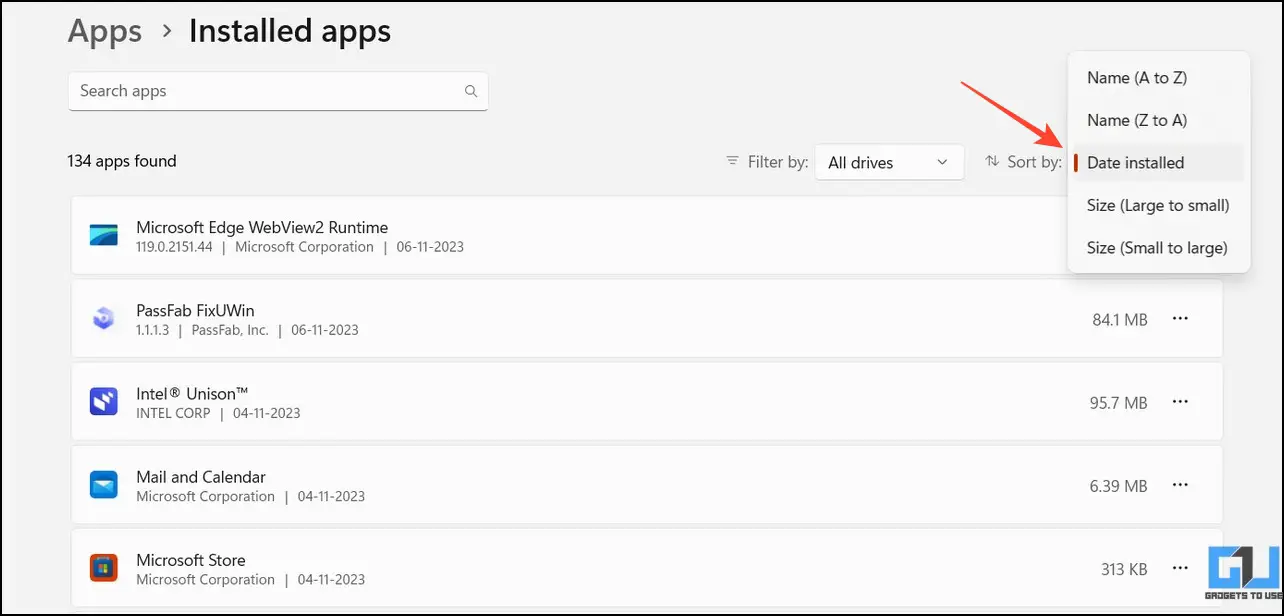This screenshot has height=616, width=1284.
Task: Select the Intel® Unison™ app name
Action: click(192, 393)
